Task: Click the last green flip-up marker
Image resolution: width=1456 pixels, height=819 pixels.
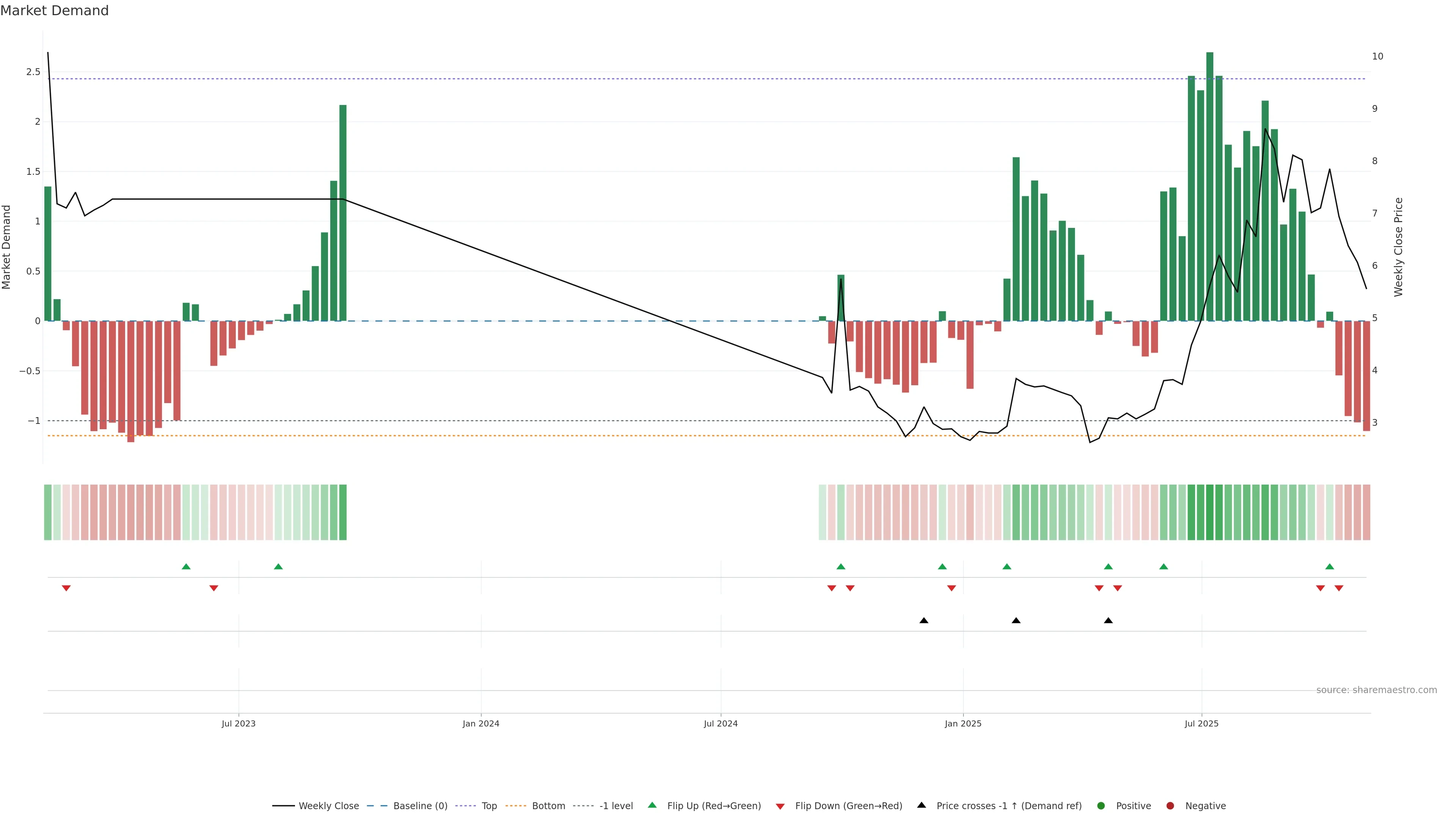Action: point(1329,566)
